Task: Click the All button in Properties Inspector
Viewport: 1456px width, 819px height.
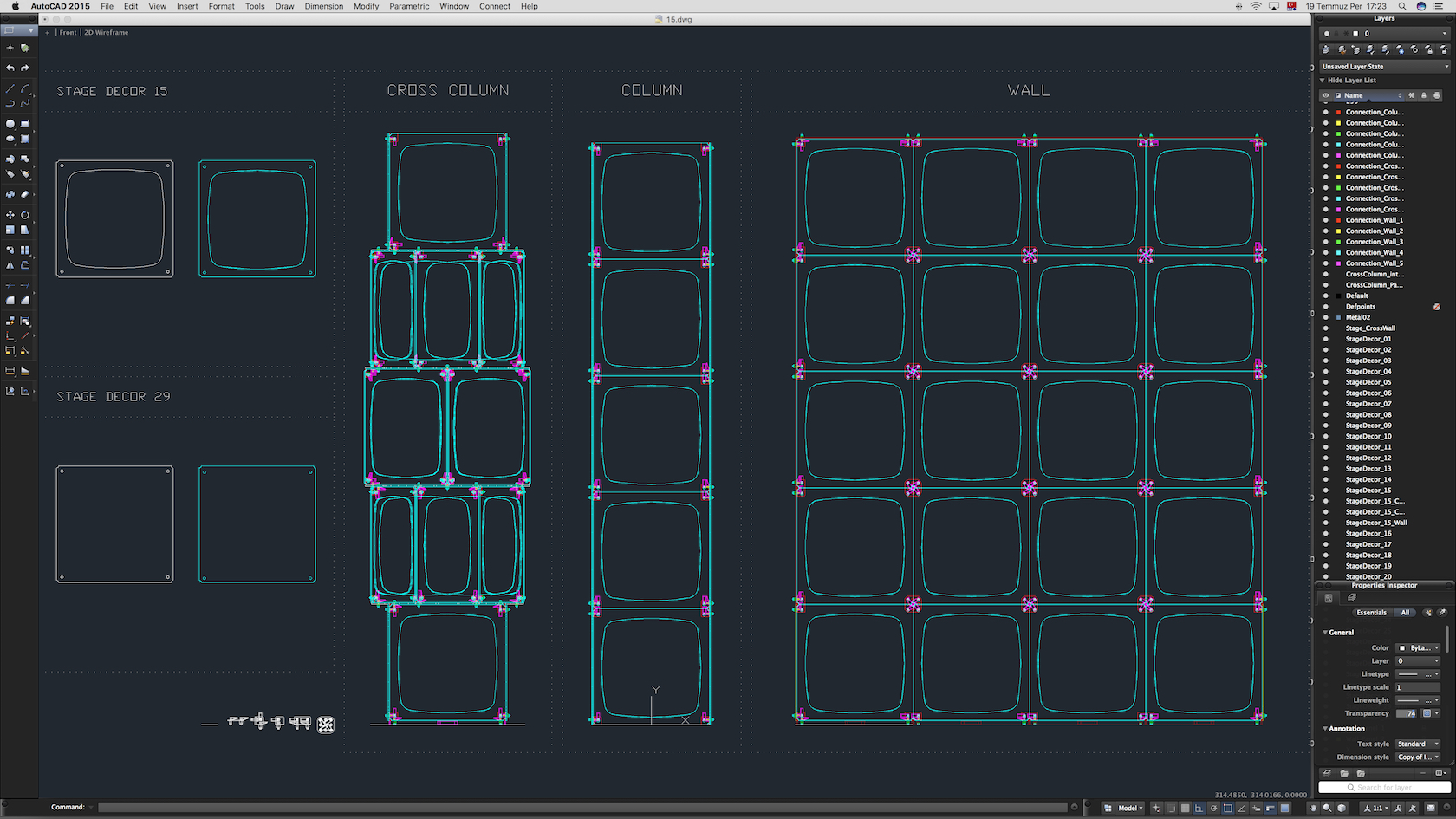Action: (x=1405, y=613)
